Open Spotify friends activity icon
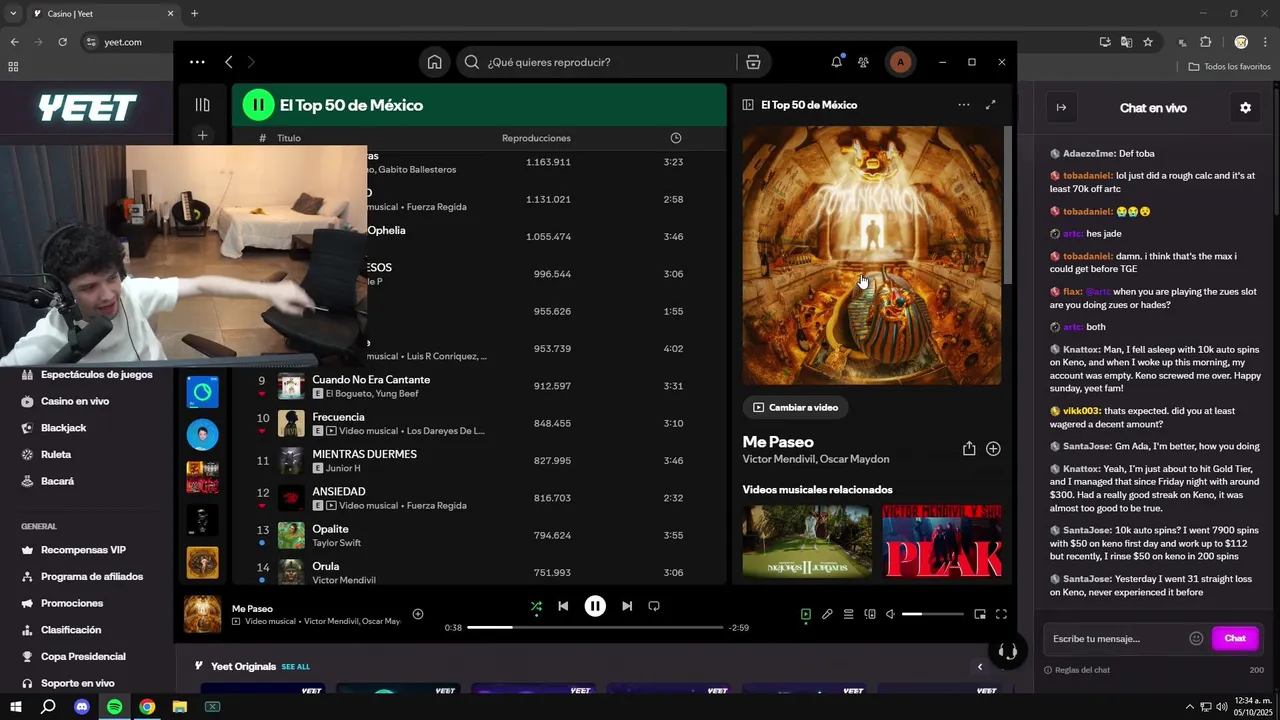The width and height of the screenshot is (1280, 720). click(863, 62)
